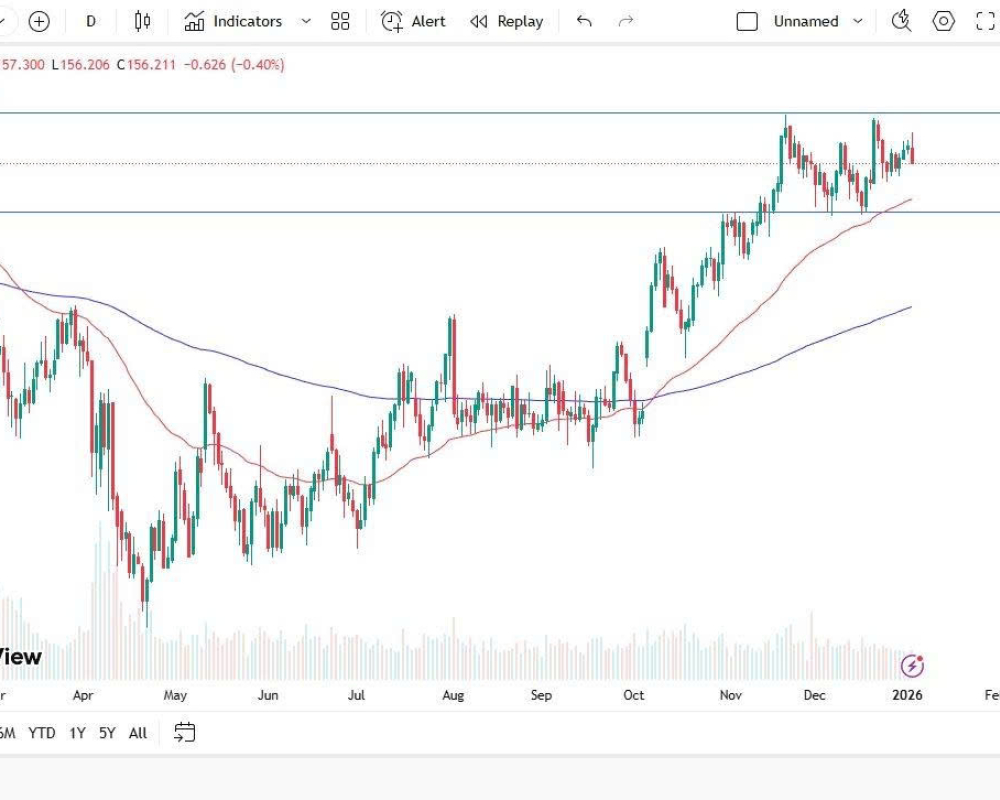Toggle the symbol add plus icon

39,20
